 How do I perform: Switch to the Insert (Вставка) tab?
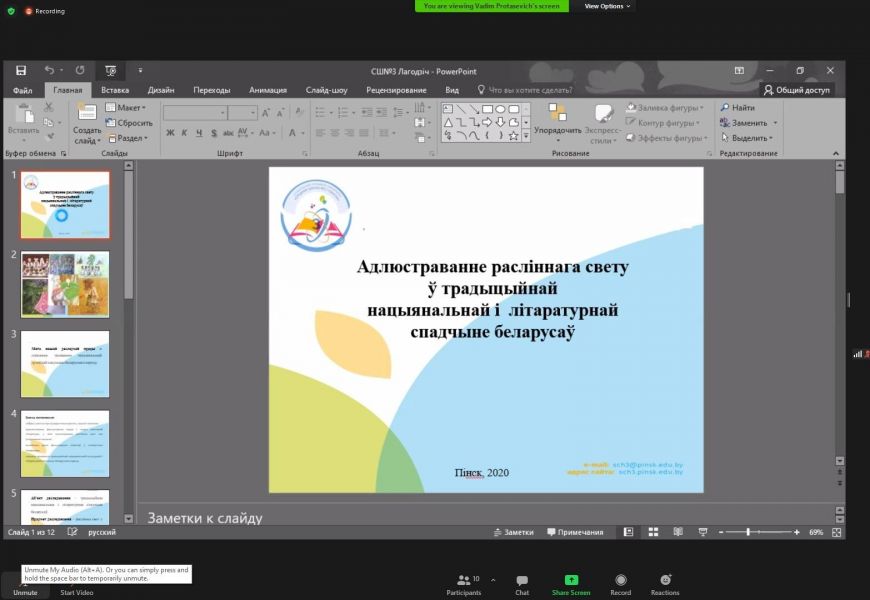pos(115,90)
